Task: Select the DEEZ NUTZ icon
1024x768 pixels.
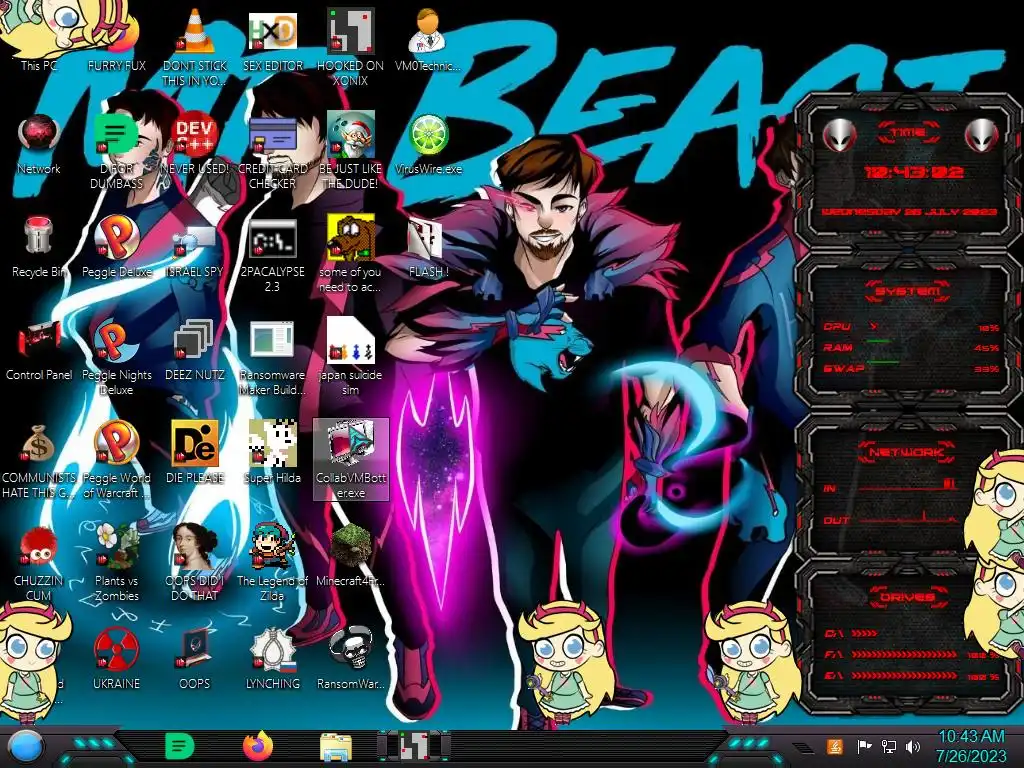Action: pyautogui.click(x=195, y=350)
